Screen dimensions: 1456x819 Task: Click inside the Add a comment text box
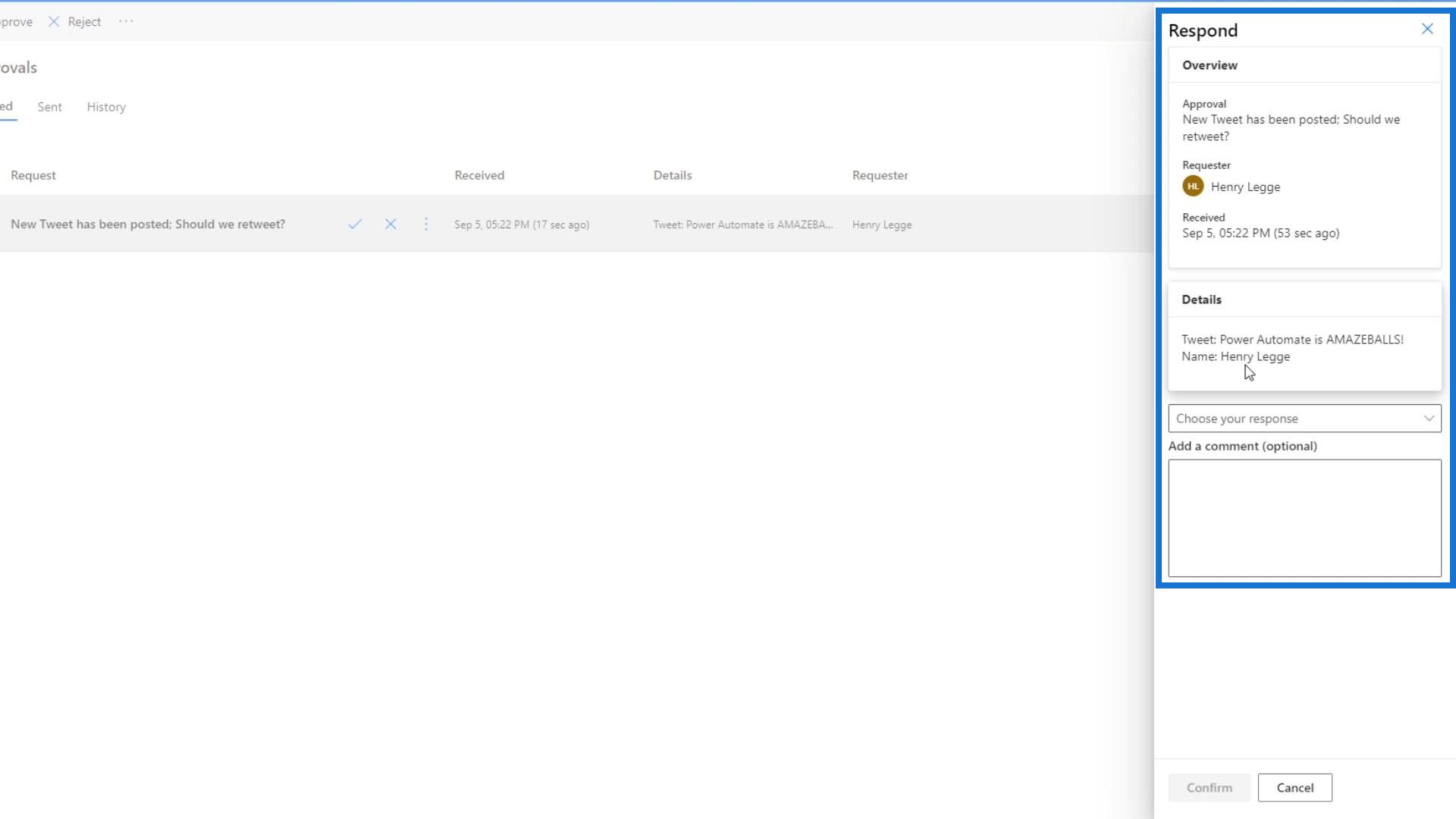1304,518
